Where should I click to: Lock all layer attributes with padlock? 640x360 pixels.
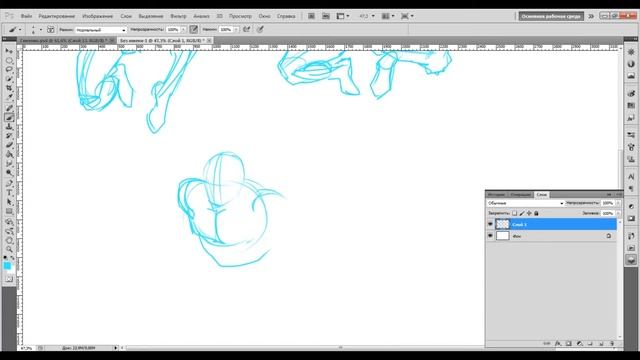(x=536, y=213)
